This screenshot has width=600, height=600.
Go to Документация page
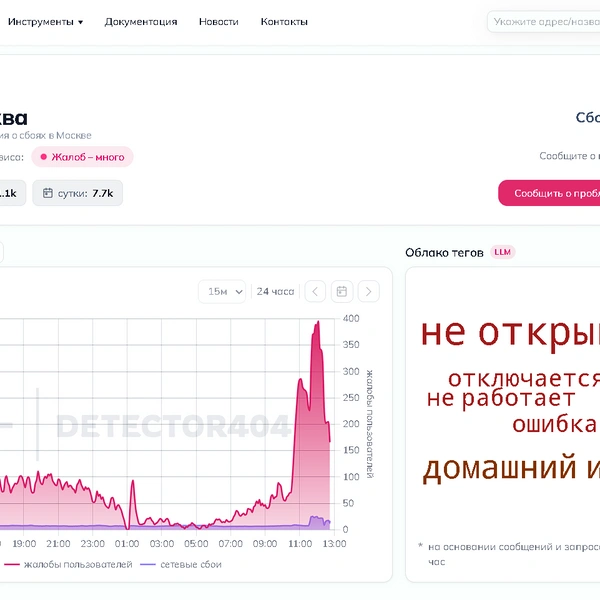pos(141,22)
